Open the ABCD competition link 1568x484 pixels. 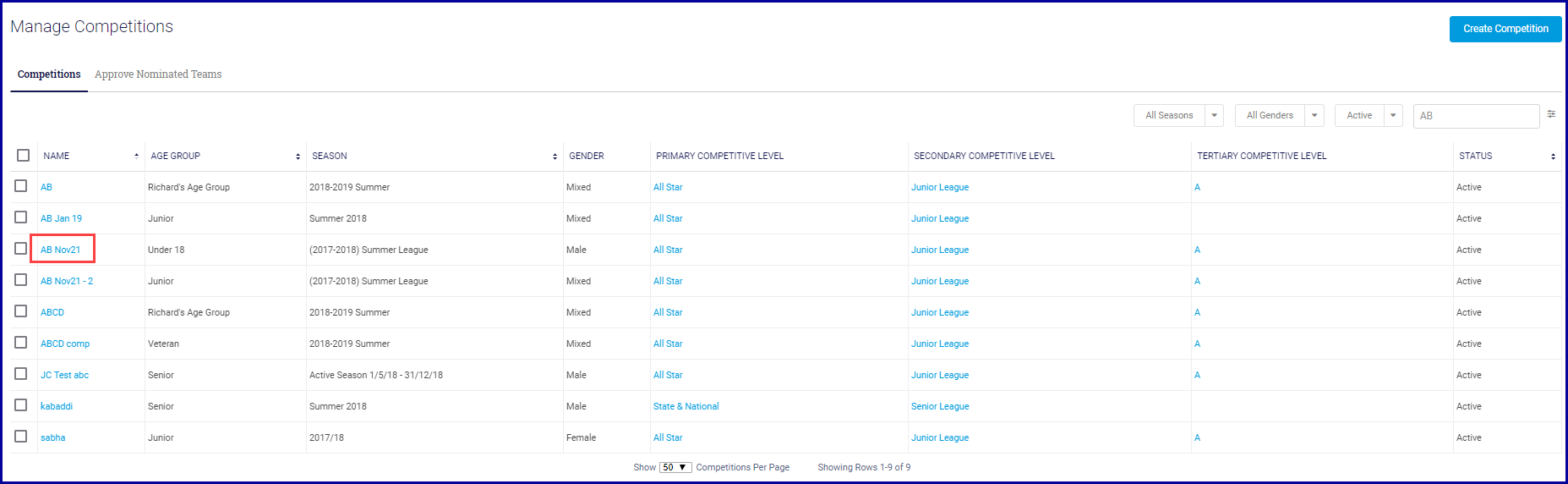click(52, 312)
